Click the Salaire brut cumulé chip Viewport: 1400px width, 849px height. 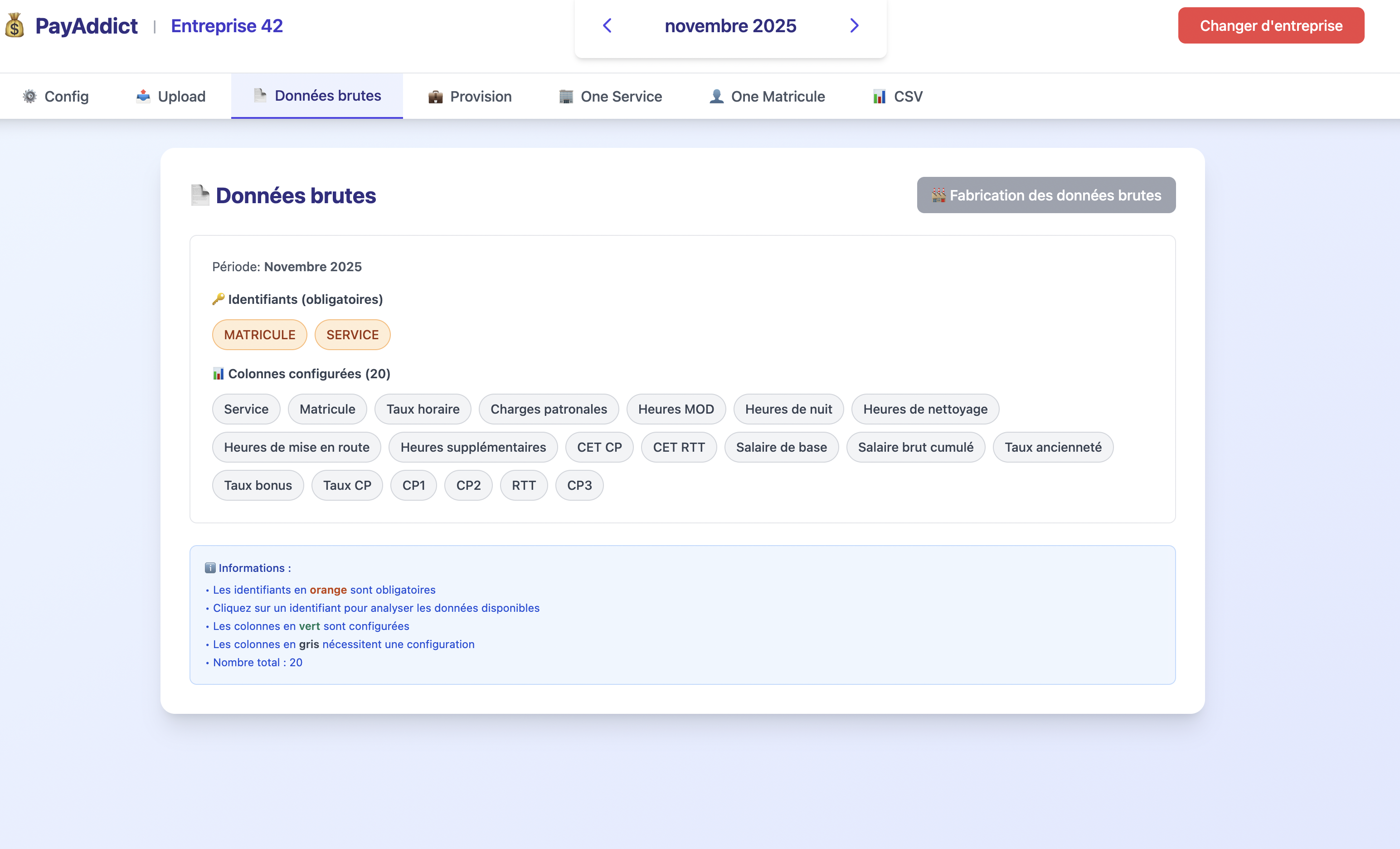[x=915, y=447]
